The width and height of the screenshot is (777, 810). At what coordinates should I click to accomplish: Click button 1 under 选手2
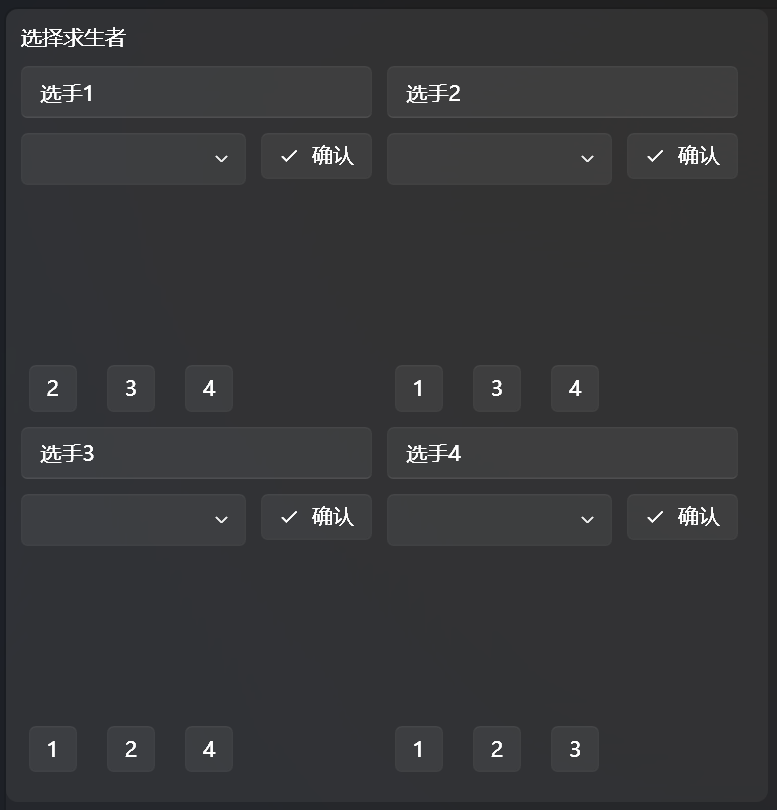[419, 388]
